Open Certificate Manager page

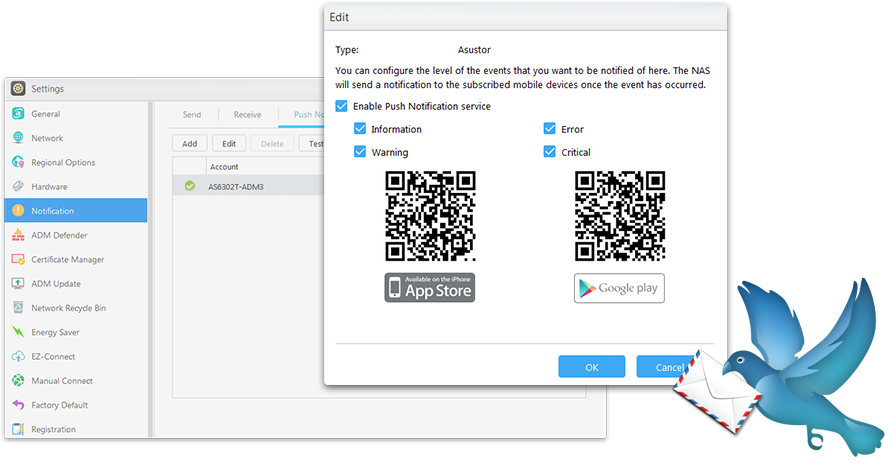click(76, 259)
